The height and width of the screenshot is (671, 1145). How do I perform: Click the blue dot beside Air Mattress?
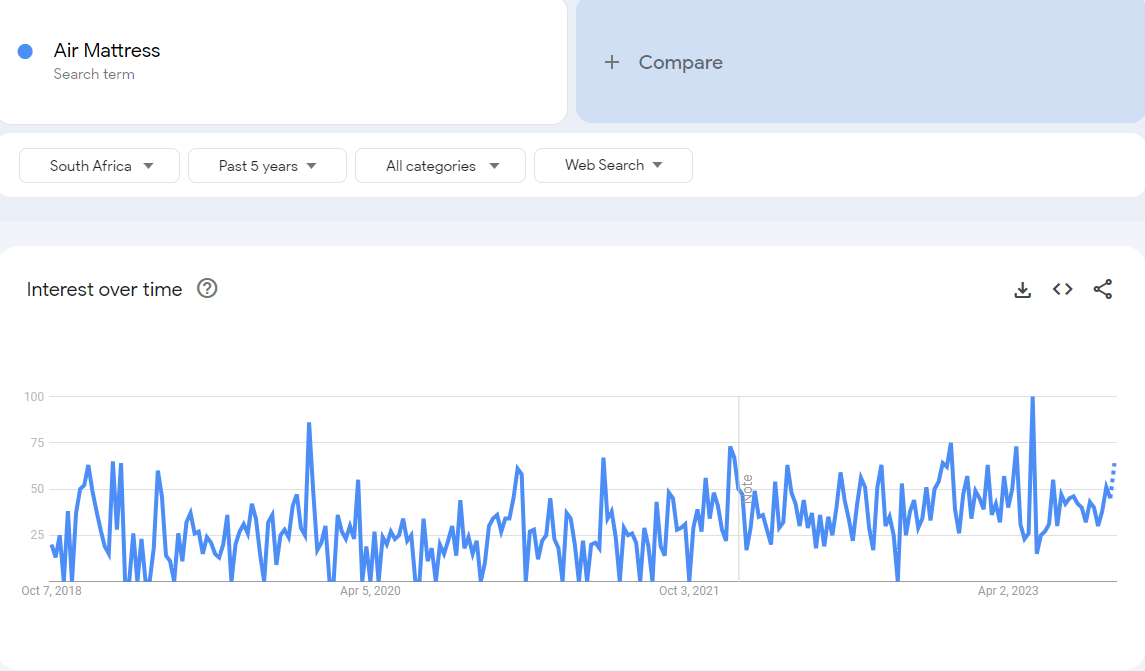[25, 51]
